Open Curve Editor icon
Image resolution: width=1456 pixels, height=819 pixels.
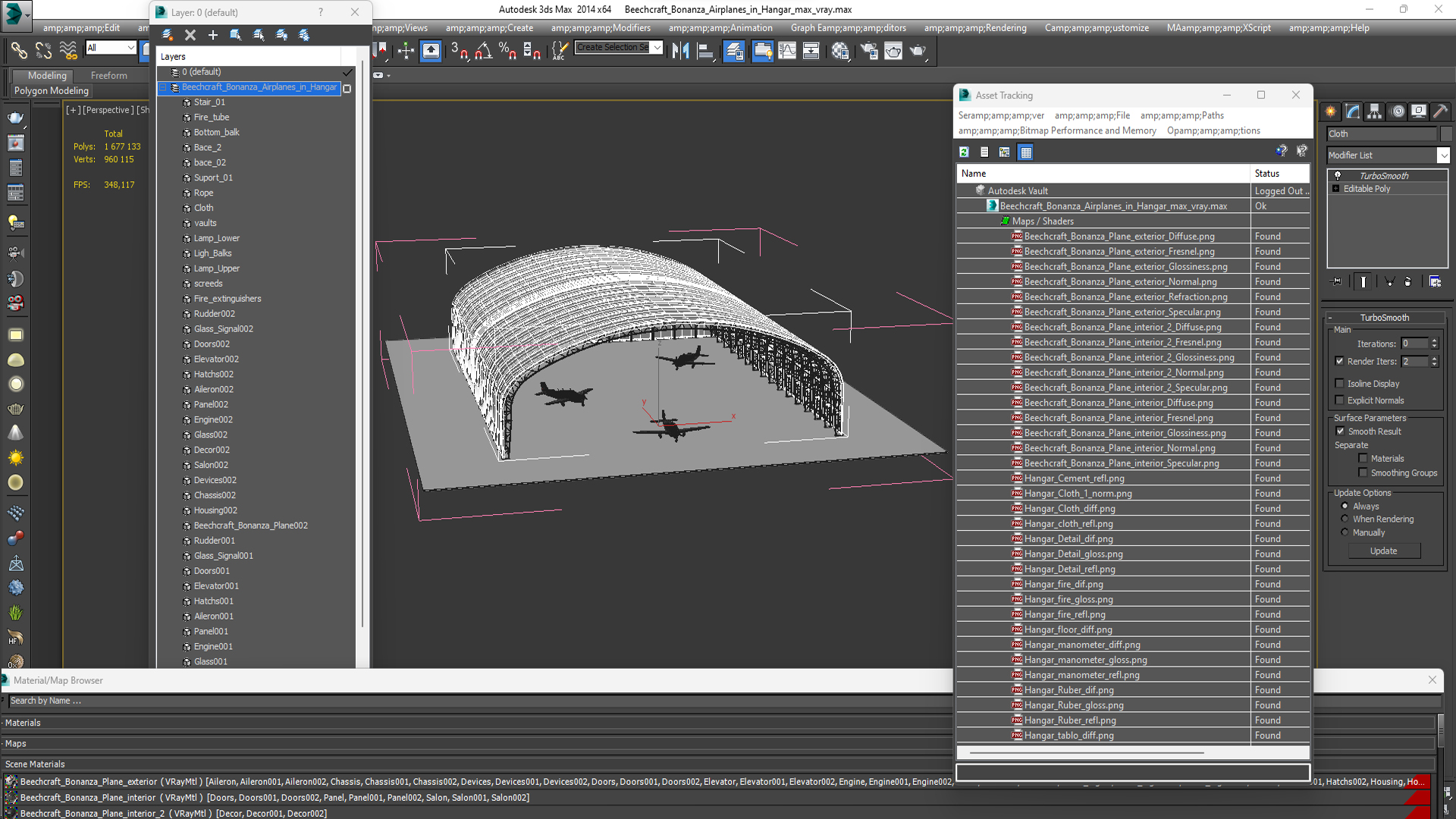point(787,51)
